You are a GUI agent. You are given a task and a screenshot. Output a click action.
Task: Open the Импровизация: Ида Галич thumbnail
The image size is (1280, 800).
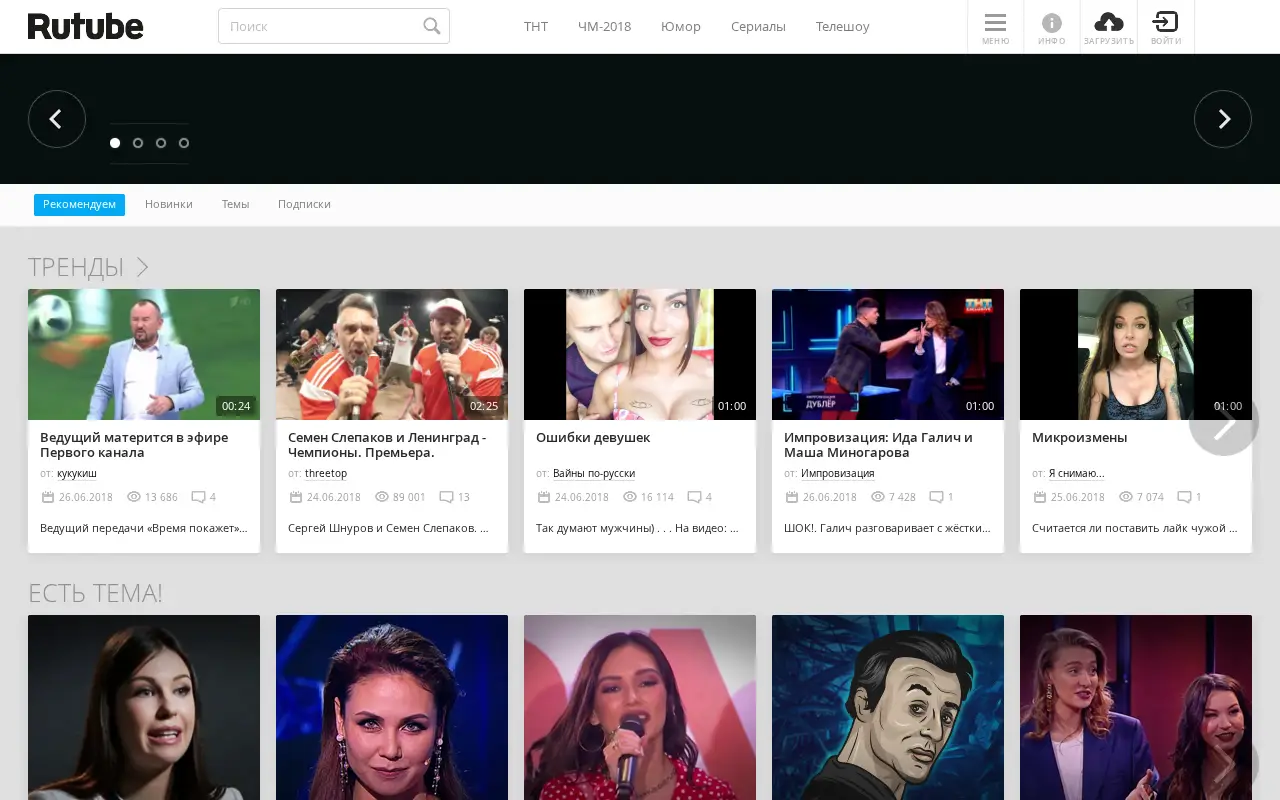pyautogui.click(x=888, y=354)
